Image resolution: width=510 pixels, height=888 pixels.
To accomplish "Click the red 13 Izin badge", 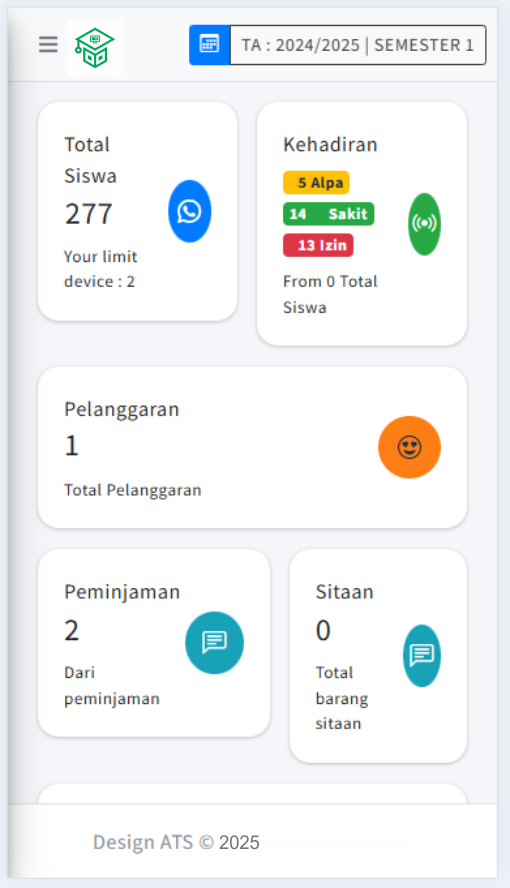I will tap(318, 245).
